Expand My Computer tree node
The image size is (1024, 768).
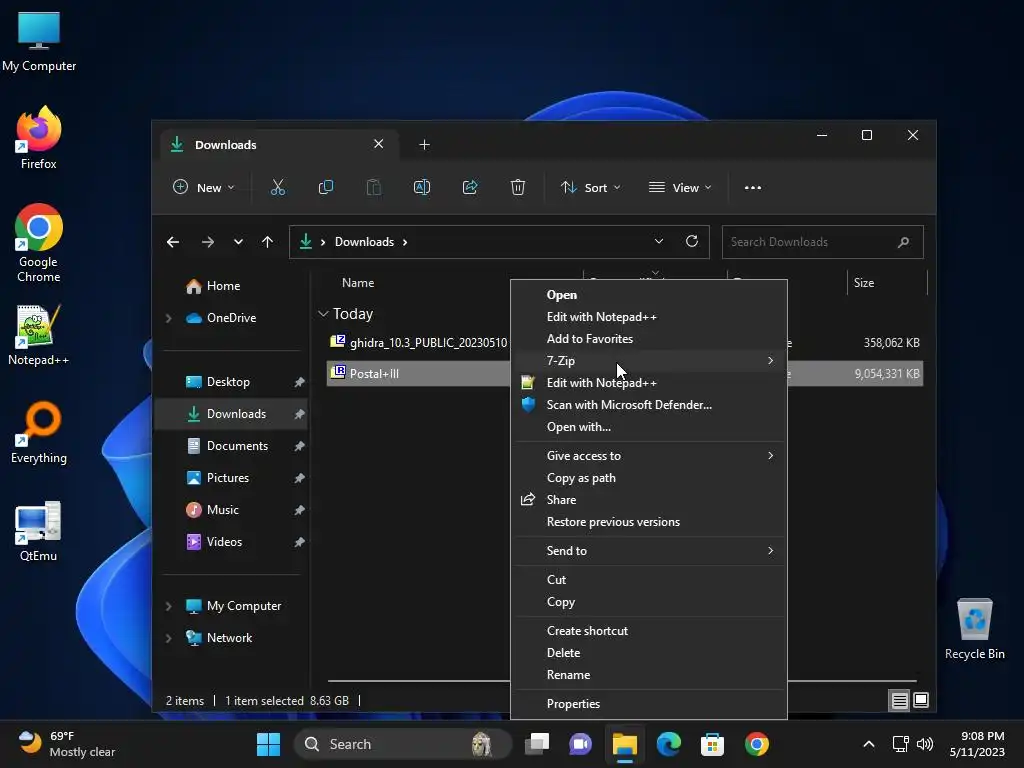point(168,606)
